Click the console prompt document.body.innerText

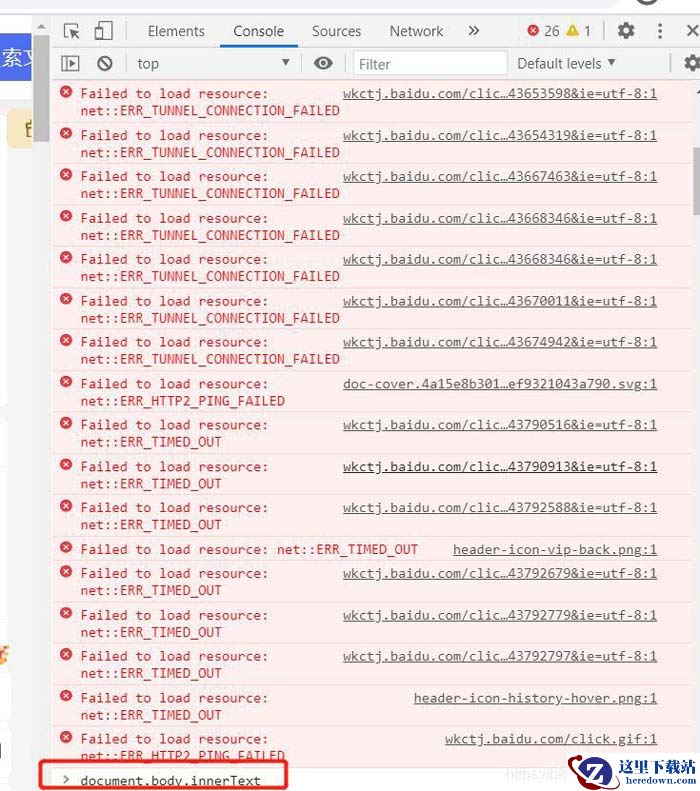[x=170, y=780]
